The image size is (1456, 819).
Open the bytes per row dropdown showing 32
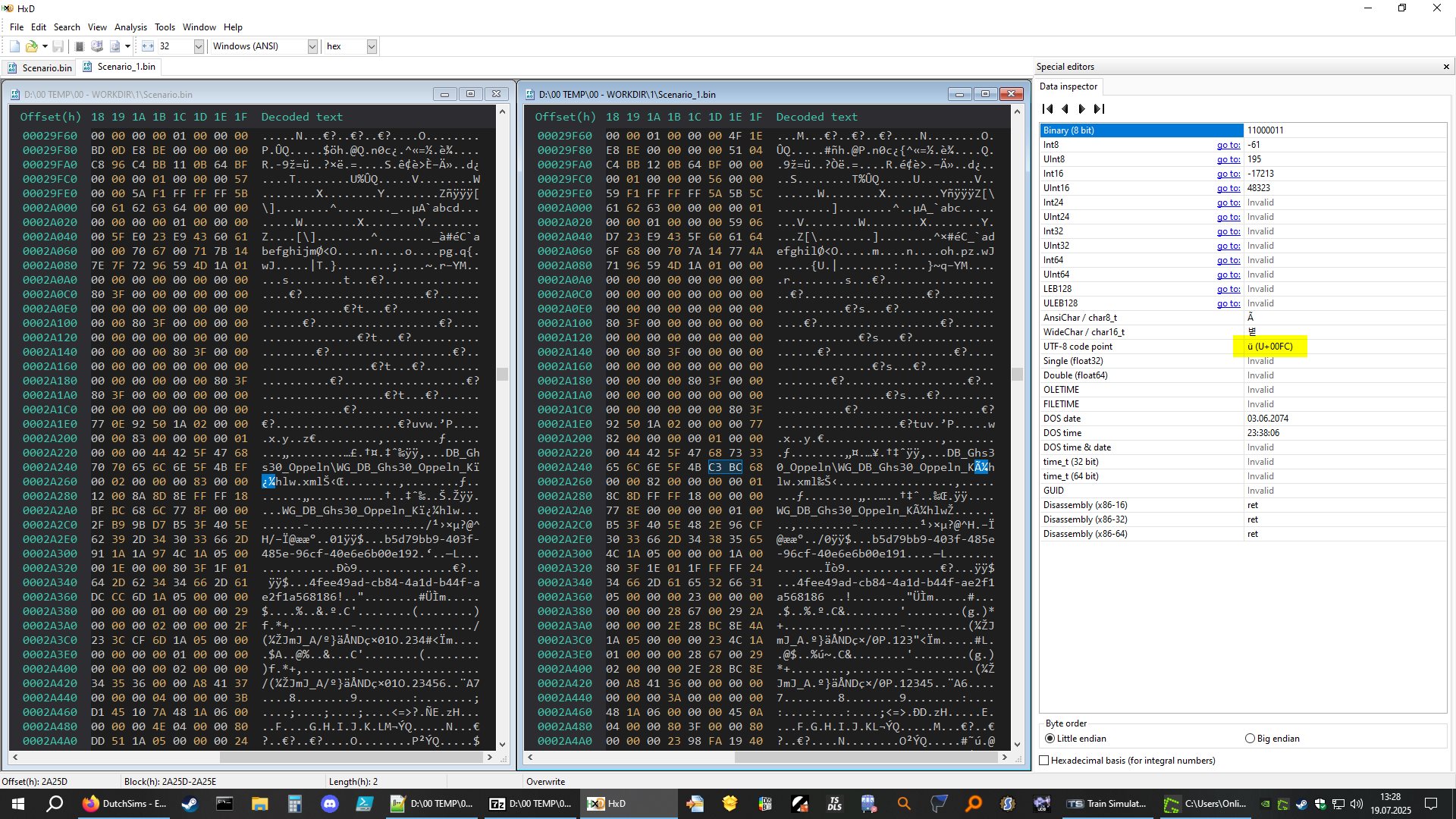pyautogui.click(x=199, y=46)
